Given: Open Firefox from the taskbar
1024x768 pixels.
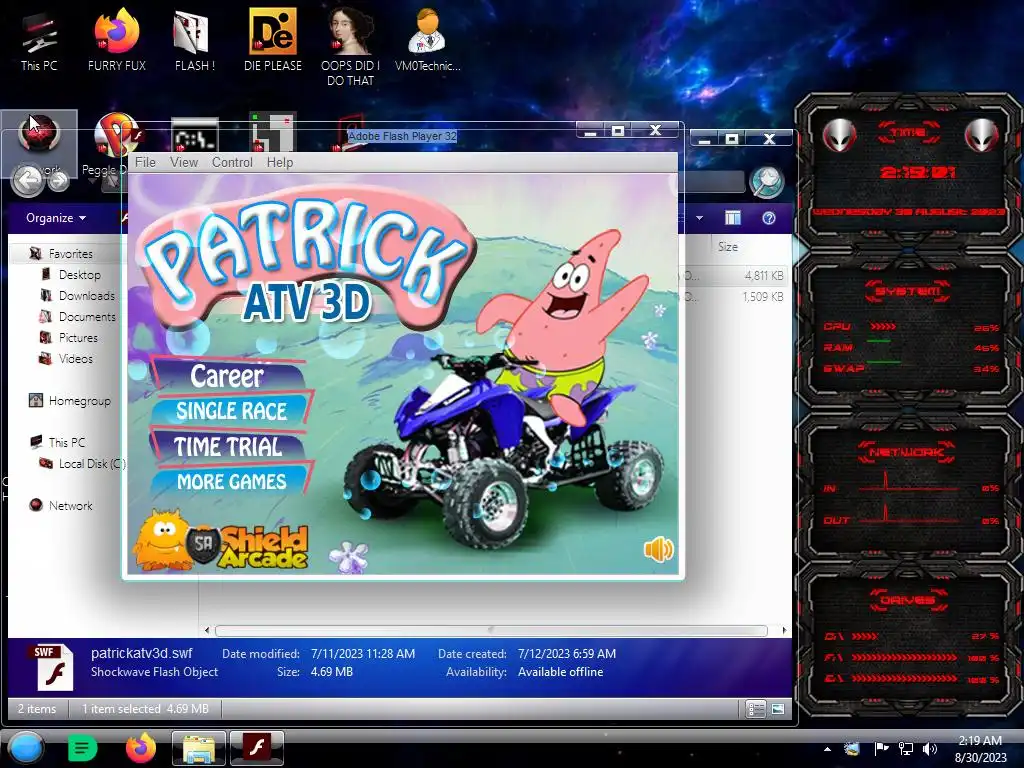Looking at the screenshot, I should [x=140, y=748].
